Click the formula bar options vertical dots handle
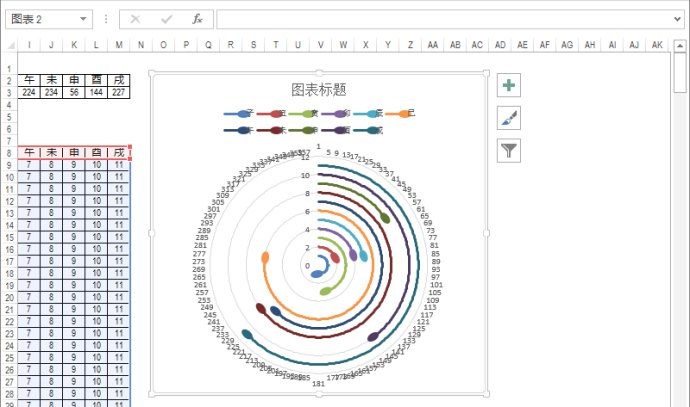Screen dimensions: 690x407 106,19
